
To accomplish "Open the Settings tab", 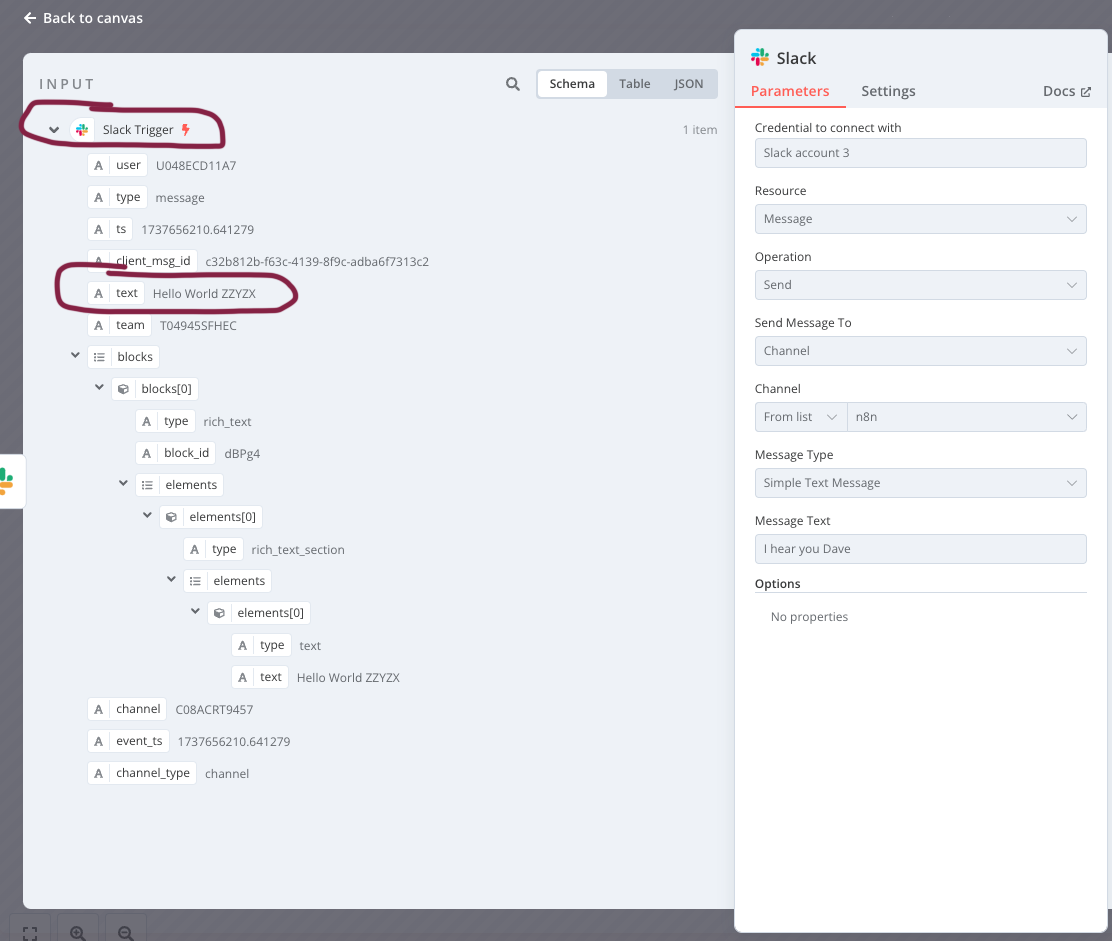I will pos(888,91).
